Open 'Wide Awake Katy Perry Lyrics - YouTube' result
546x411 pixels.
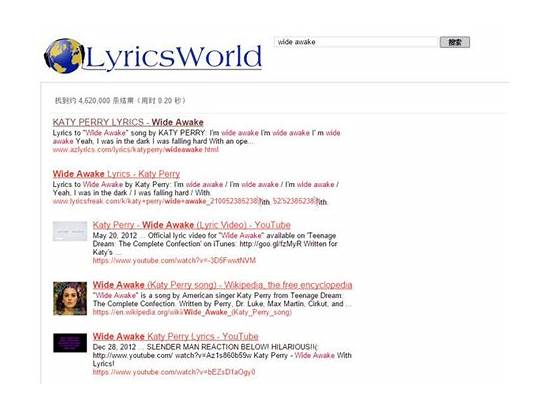pyautogui.click(x=176, y=336)
